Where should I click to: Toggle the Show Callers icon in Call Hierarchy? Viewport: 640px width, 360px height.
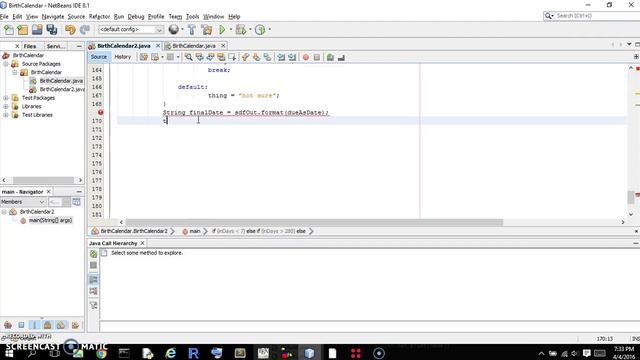point(93,280)
